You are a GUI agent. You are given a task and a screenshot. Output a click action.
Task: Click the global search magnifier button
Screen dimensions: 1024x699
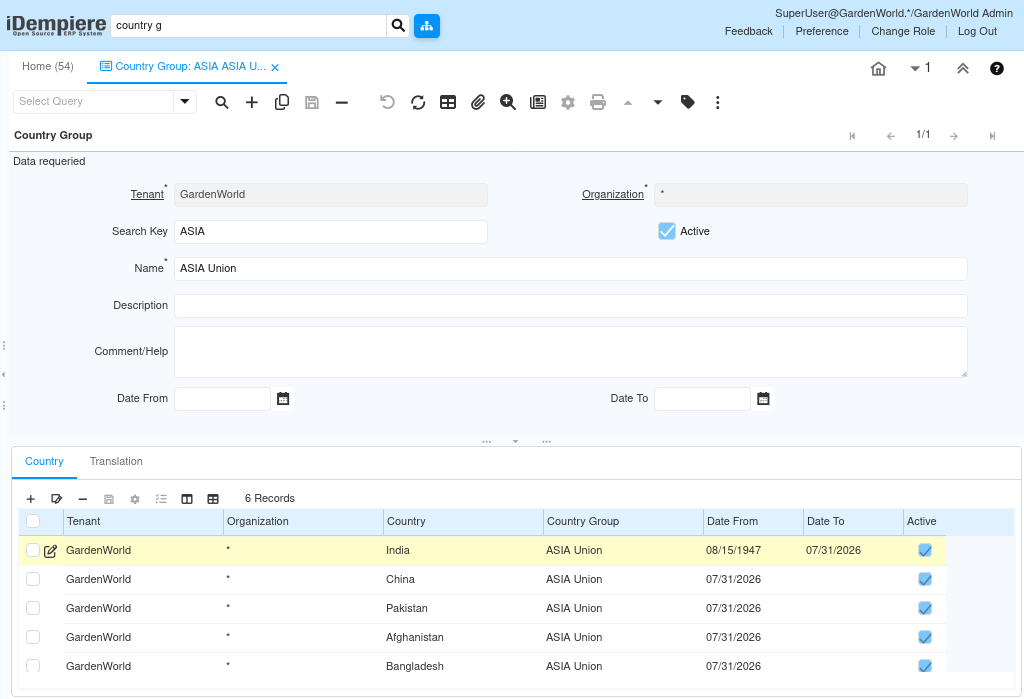pyautogui.click(x=398, y=26)
